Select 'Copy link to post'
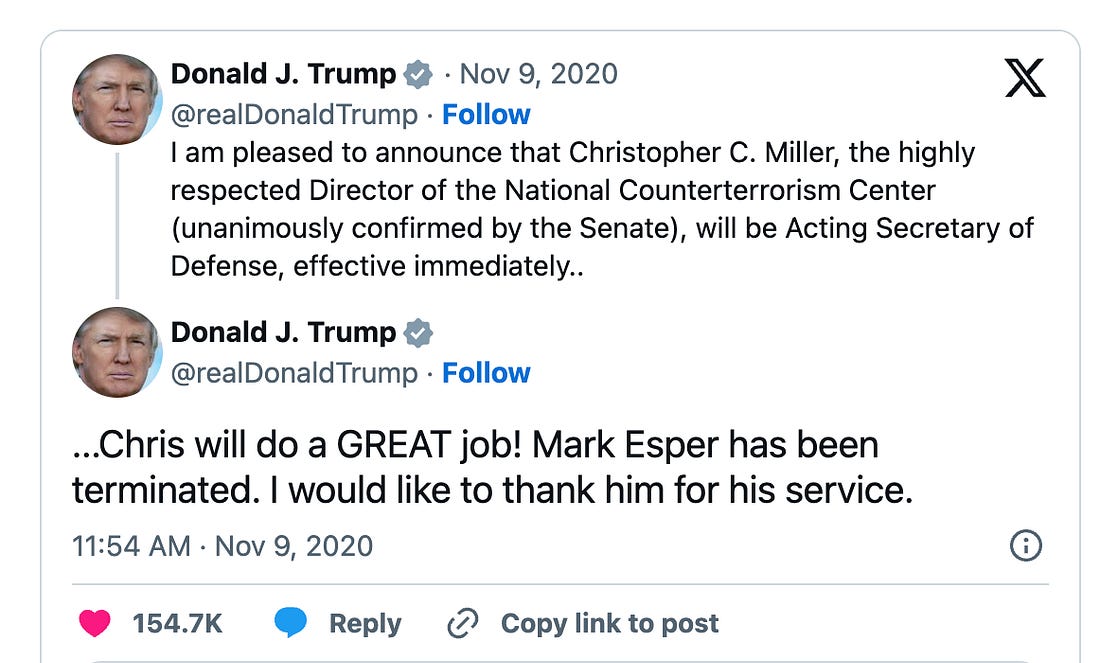Screen dimensions: 1100x663 coord(609,623)
